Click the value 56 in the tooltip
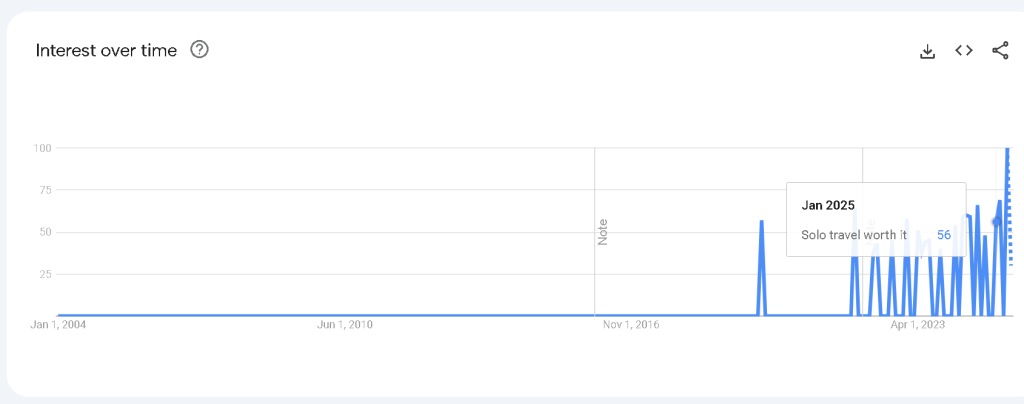The width and height of the screenshot is (1024, 404). (x=944, y=235)
